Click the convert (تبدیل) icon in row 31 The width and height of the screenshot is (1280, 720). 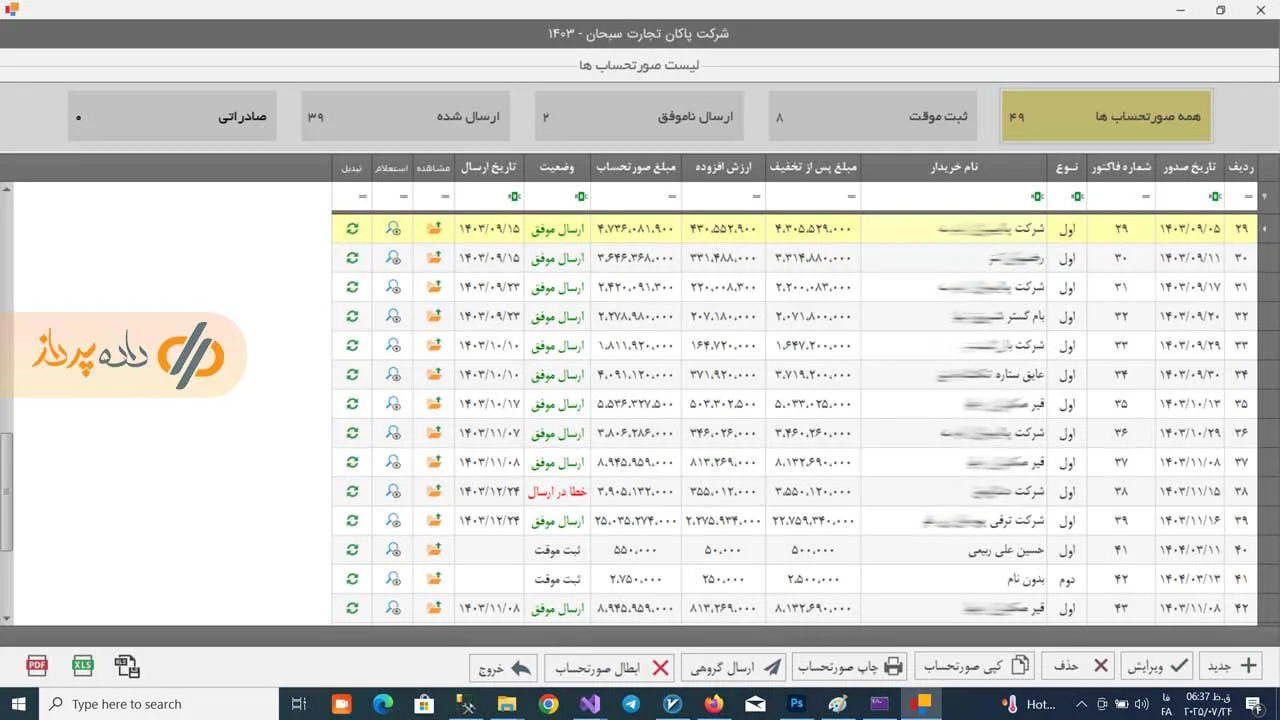(352, 287)
